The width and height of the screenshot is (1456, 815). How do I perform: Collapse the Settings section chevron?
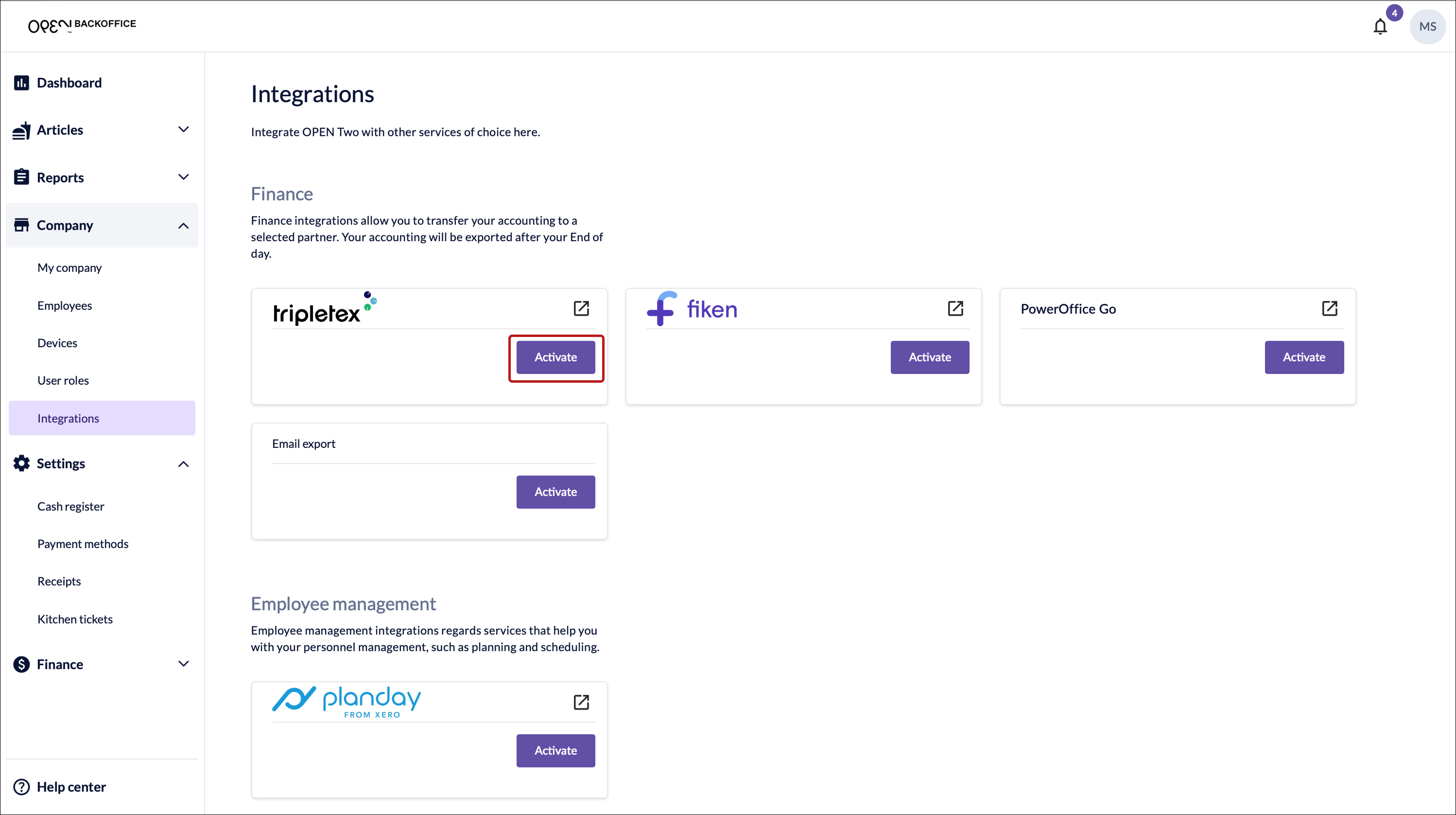[183, 464]
